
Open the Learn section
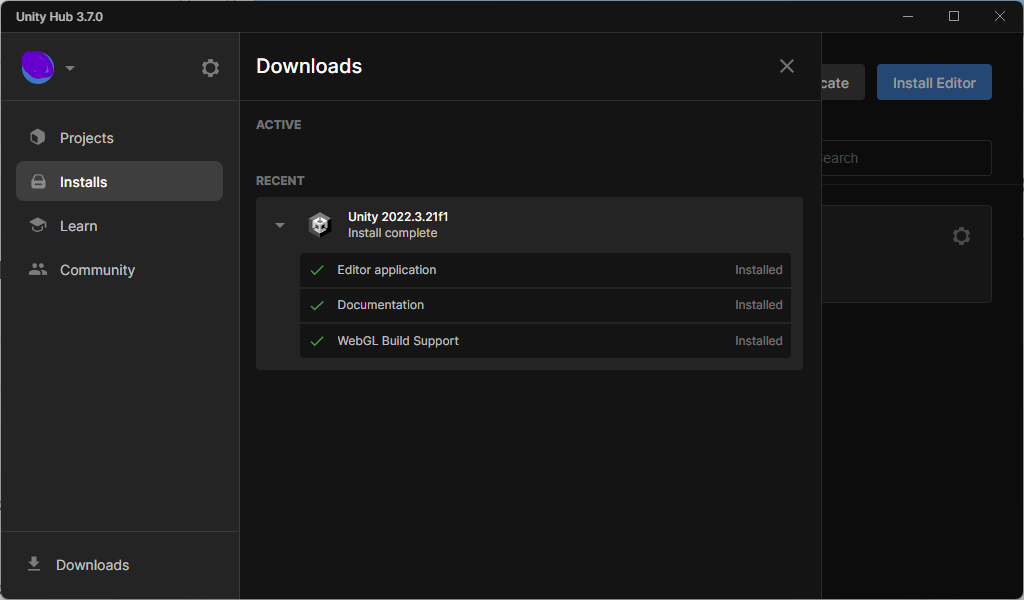120,226
